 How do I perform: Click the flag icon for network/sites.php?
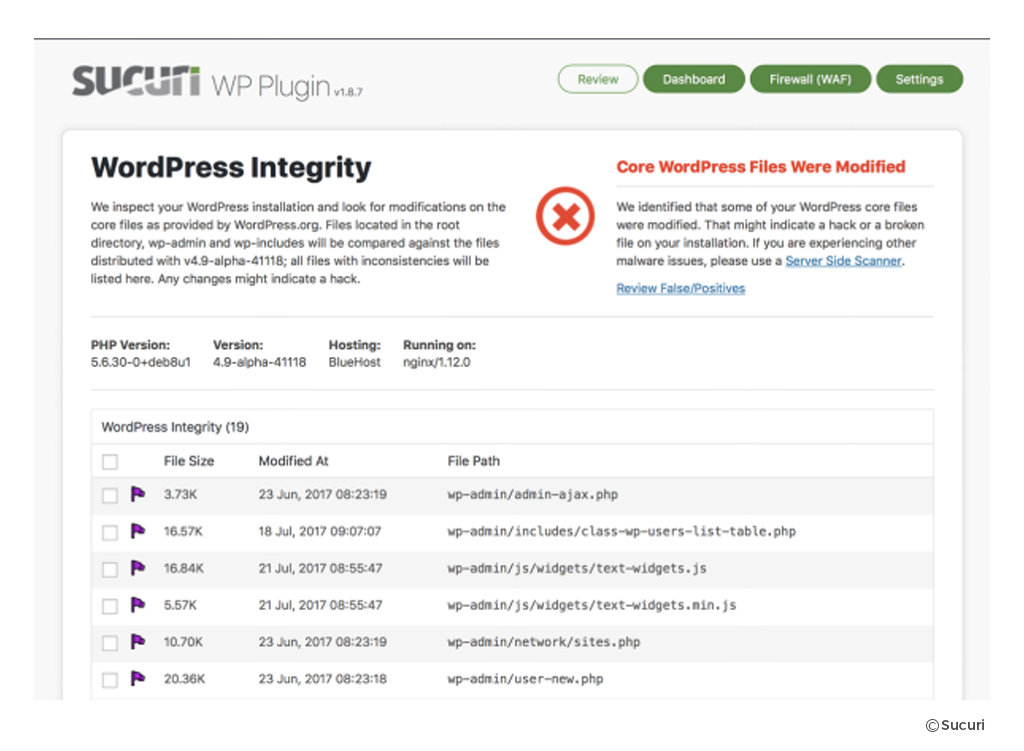pyautogui.click(x=138, y=641)
